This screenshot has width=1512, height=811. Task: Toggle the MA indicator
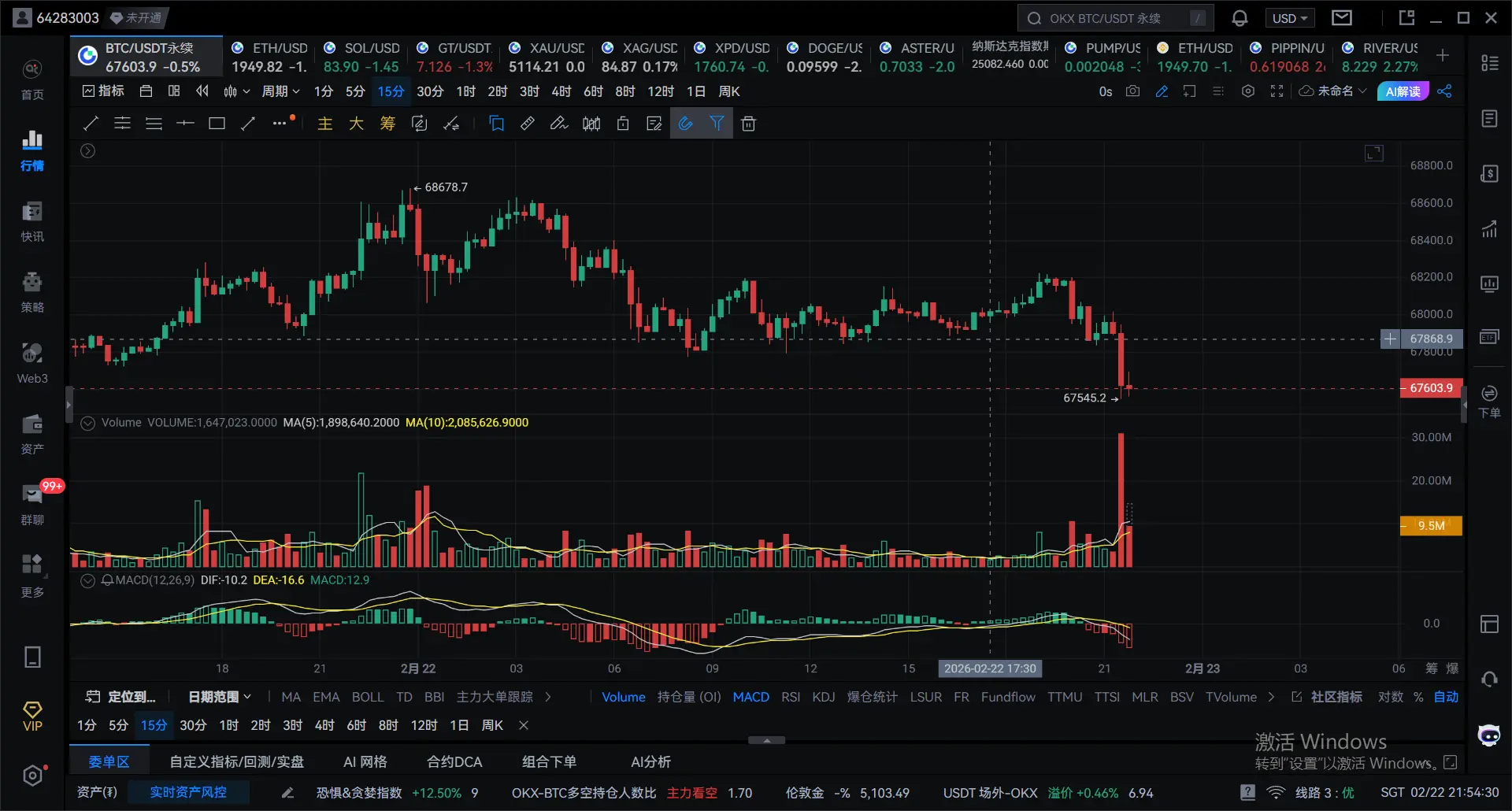point(291,697)
